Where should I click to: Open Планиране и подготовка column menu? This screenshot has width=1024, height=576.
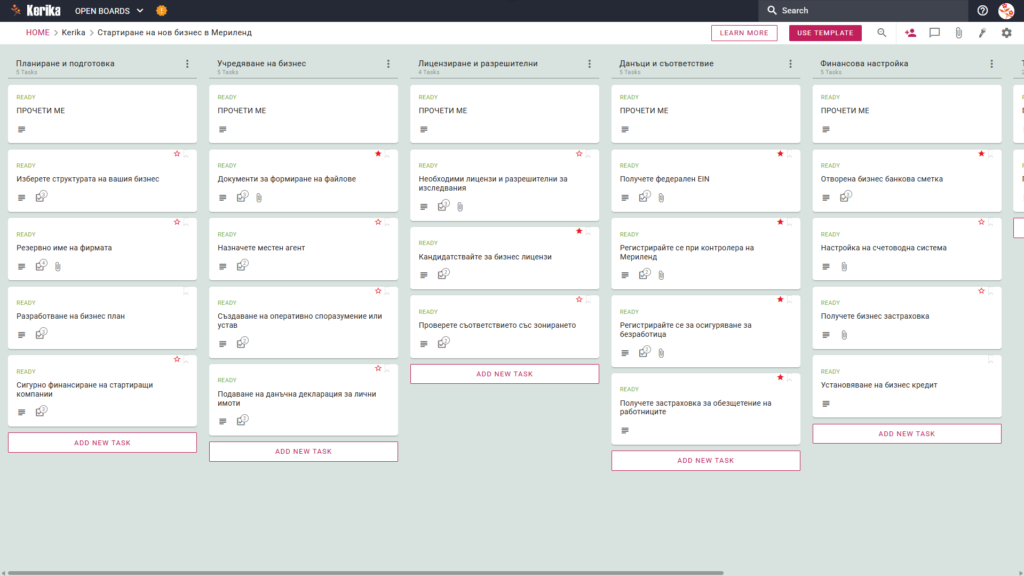coord(187,64)
